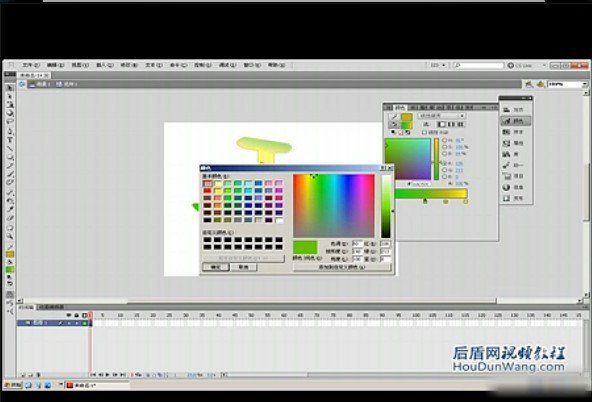The height and width of the screenshot is (402, 592).
Task: Select the H hue radio button
Action: pos(444,140)
